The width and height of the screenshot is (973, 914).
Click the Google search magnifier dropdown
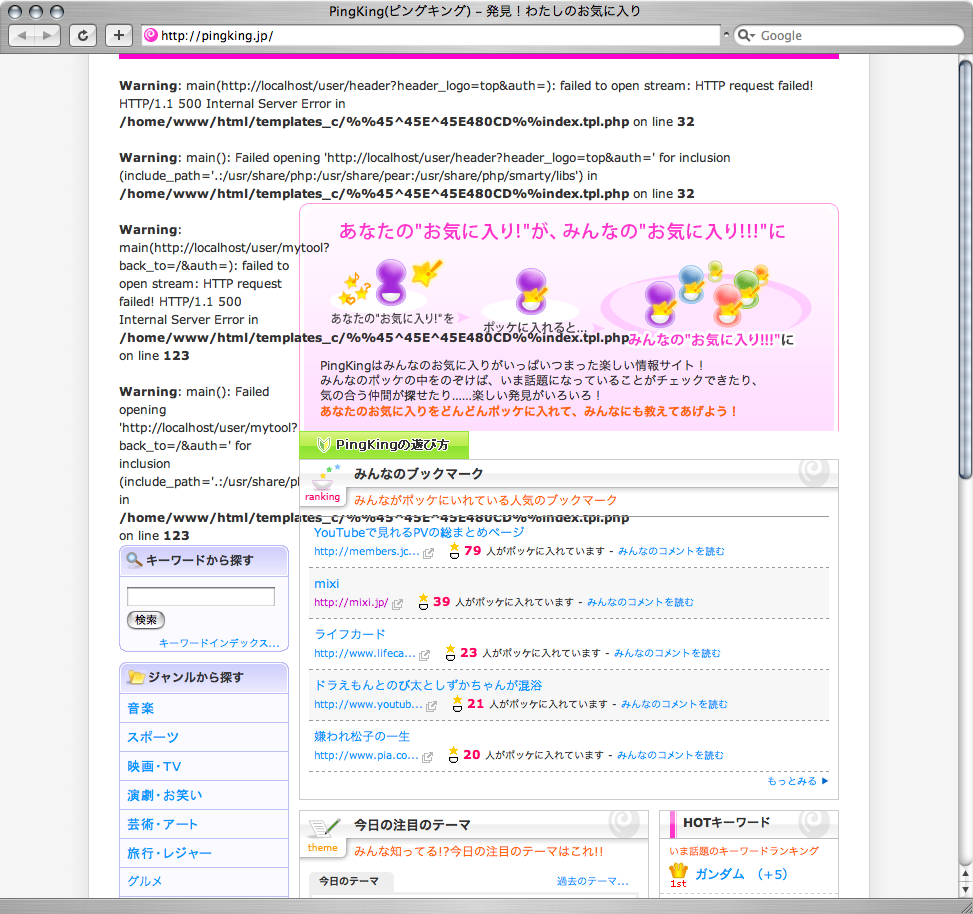click(x=747, y=36)
